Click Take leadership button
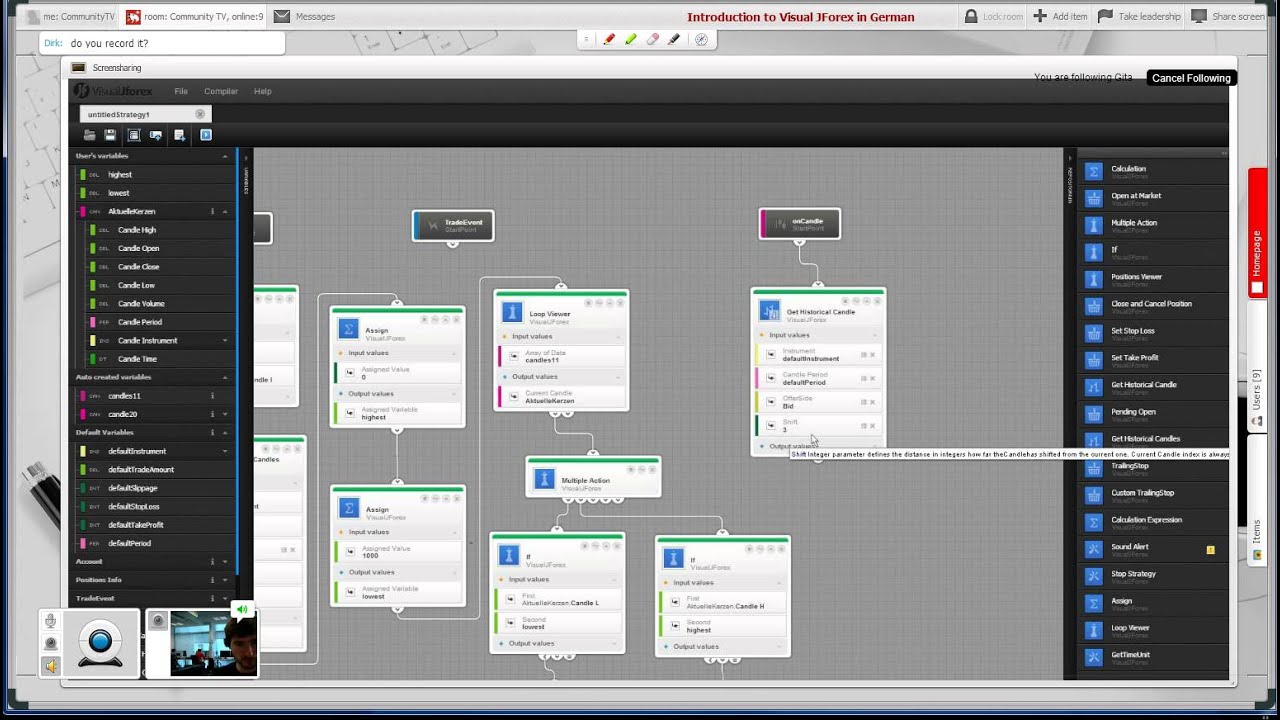Image resolution: width=1280 pixels, height=720 pixels. pos(1139,16)
